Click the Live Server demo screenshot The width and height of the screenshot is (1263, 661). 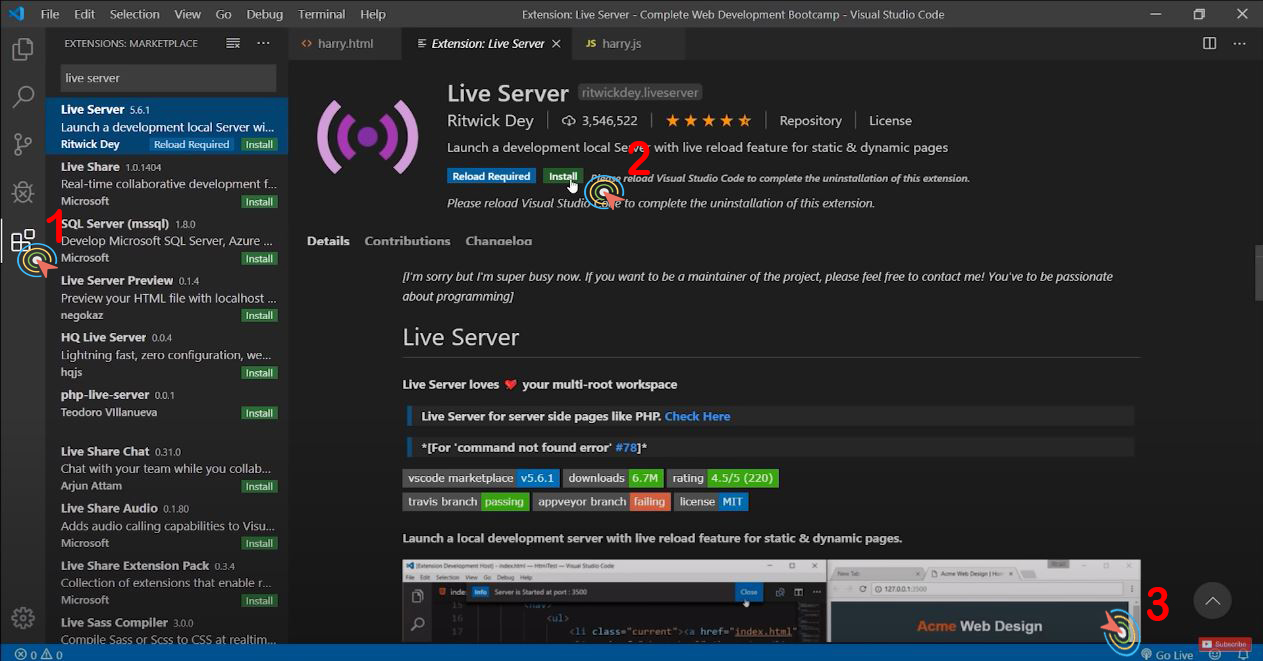771,601
